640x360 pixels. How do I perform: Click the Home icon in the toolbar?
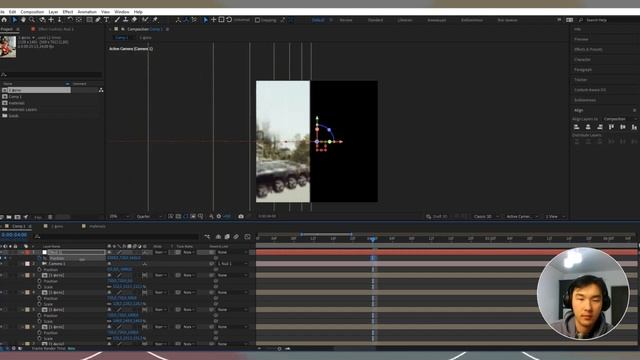[x=4, y=20]
